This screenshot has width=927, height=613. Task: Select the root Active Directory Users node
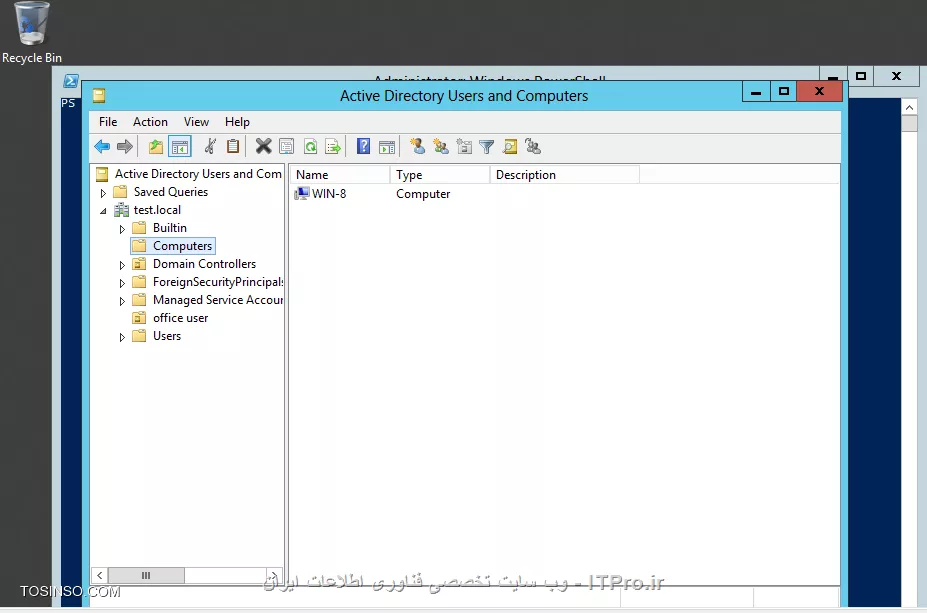pyautogui.click(x=189, y=174)
